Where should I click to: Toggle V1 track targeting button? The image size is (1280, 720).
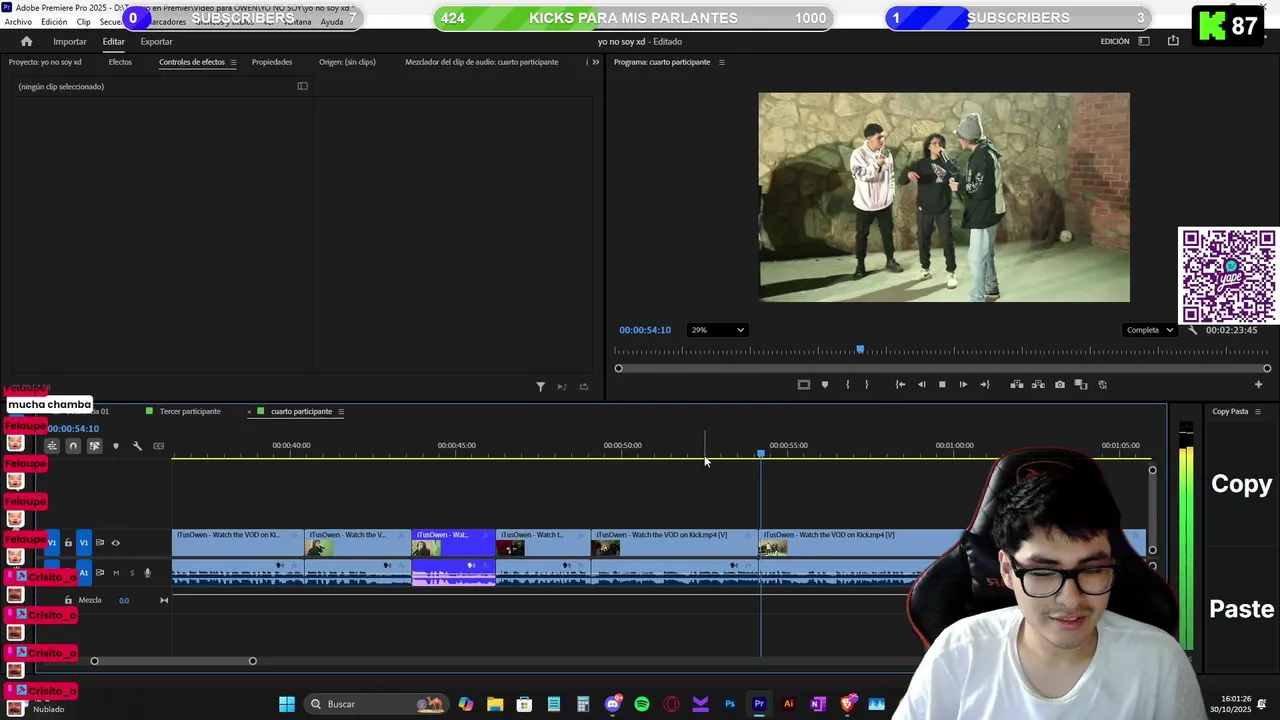[84, 543]
